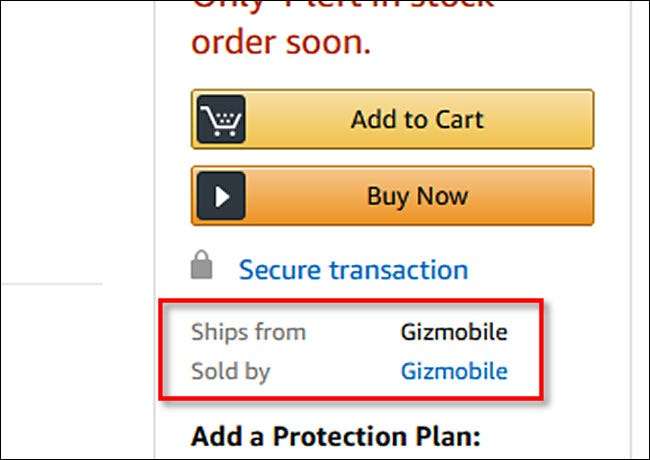Image resolution: width=650 pixels, height=460 pixels.
Task: Click the Add to Cart text label
Action: (416, 120)
